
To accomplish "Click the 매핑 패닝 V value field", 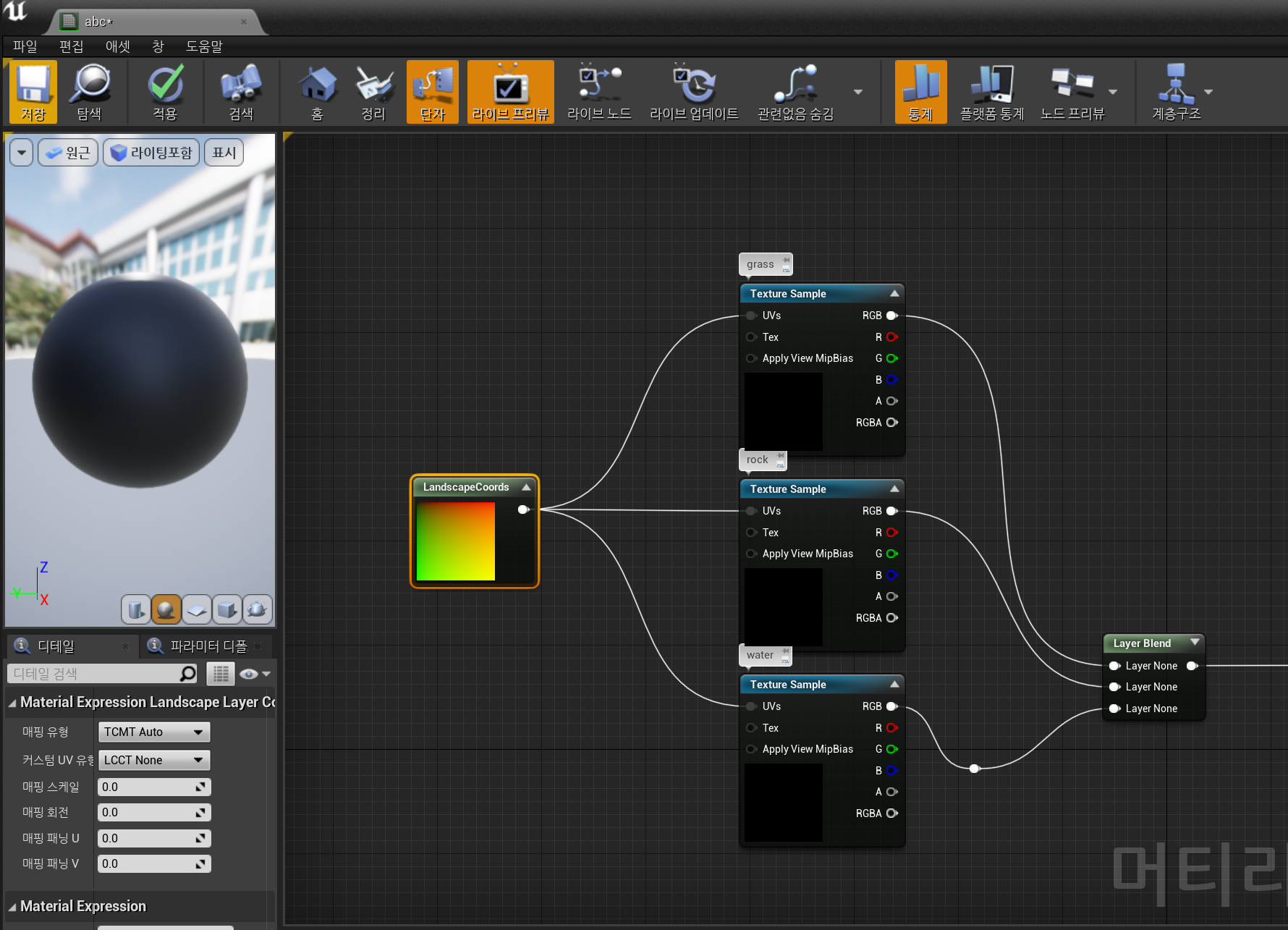I will tap(154, 863).
